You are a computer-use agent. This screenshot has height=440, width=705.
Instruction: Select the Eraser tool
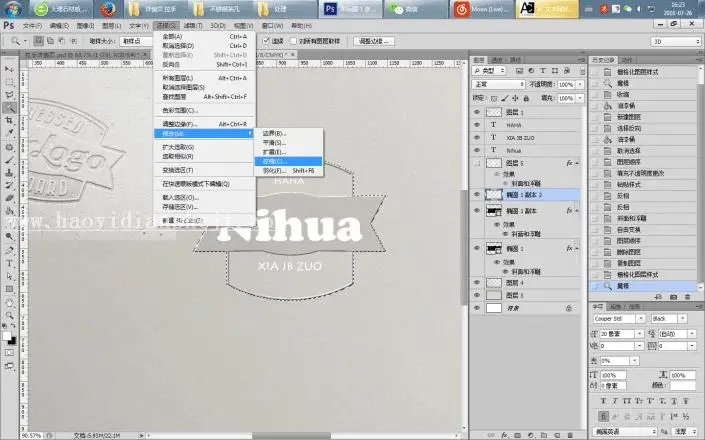click(9, 198)
